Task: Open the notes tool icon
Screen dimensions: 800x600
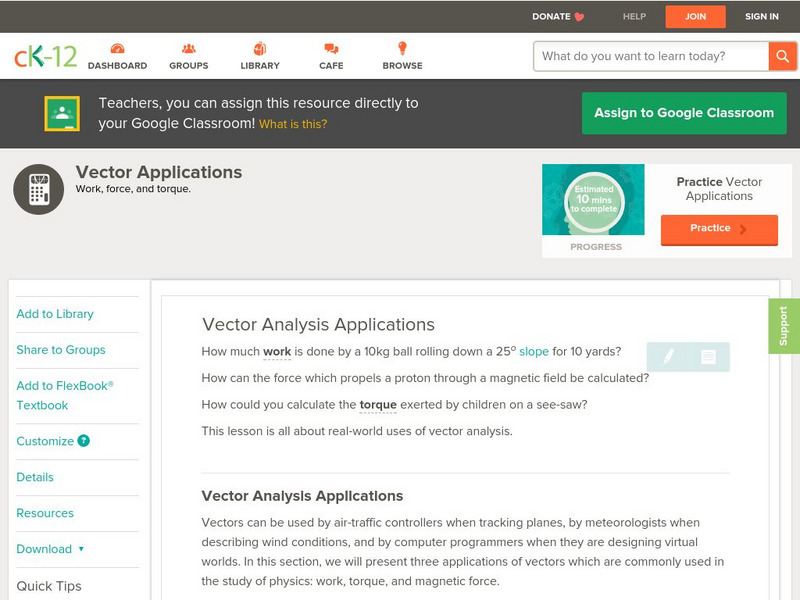Action: (x=708, y=356)
